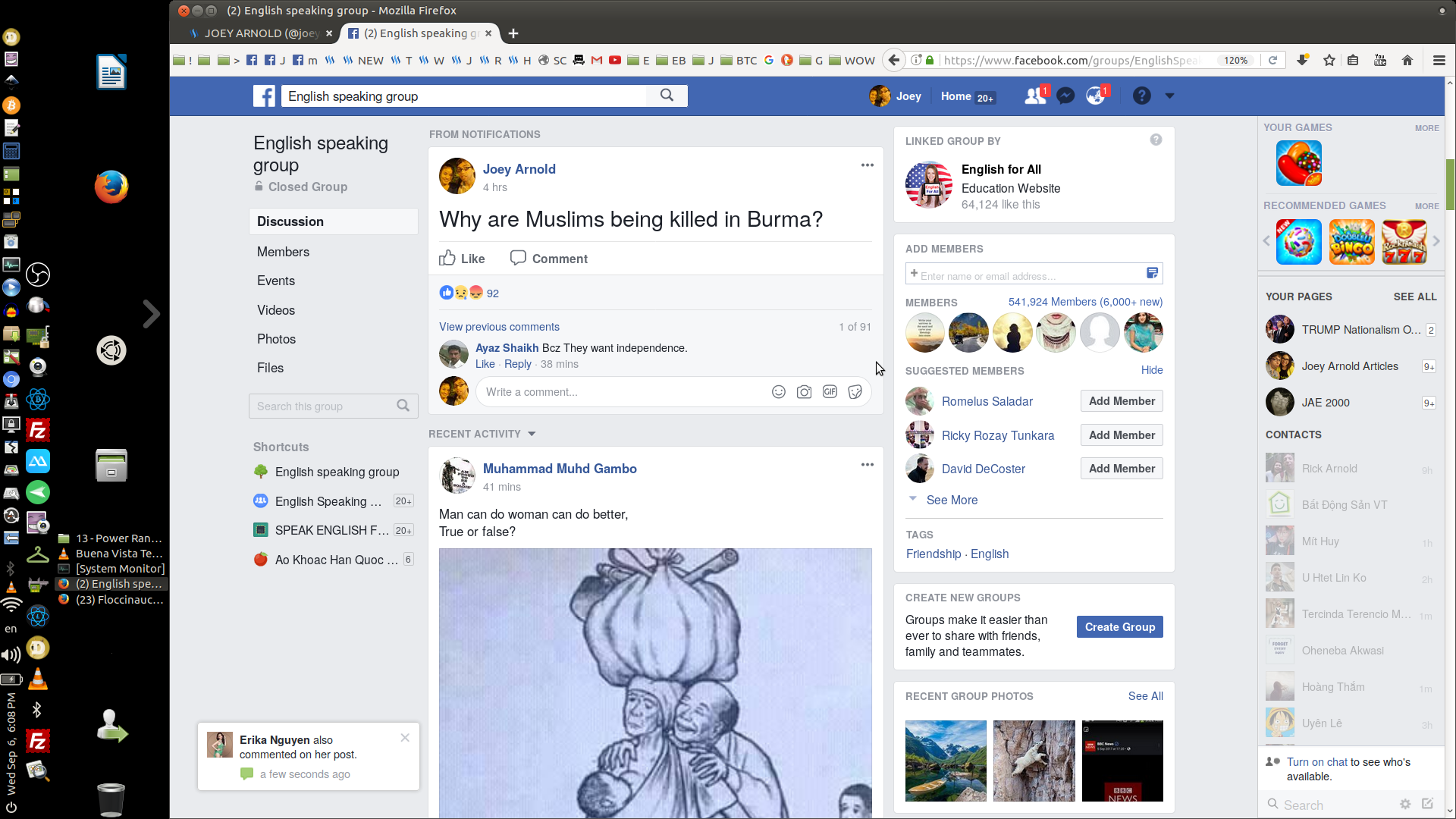Screen dimensions: 1456x819
Task: Insert emoji in comment box
Action: point(779,392)
